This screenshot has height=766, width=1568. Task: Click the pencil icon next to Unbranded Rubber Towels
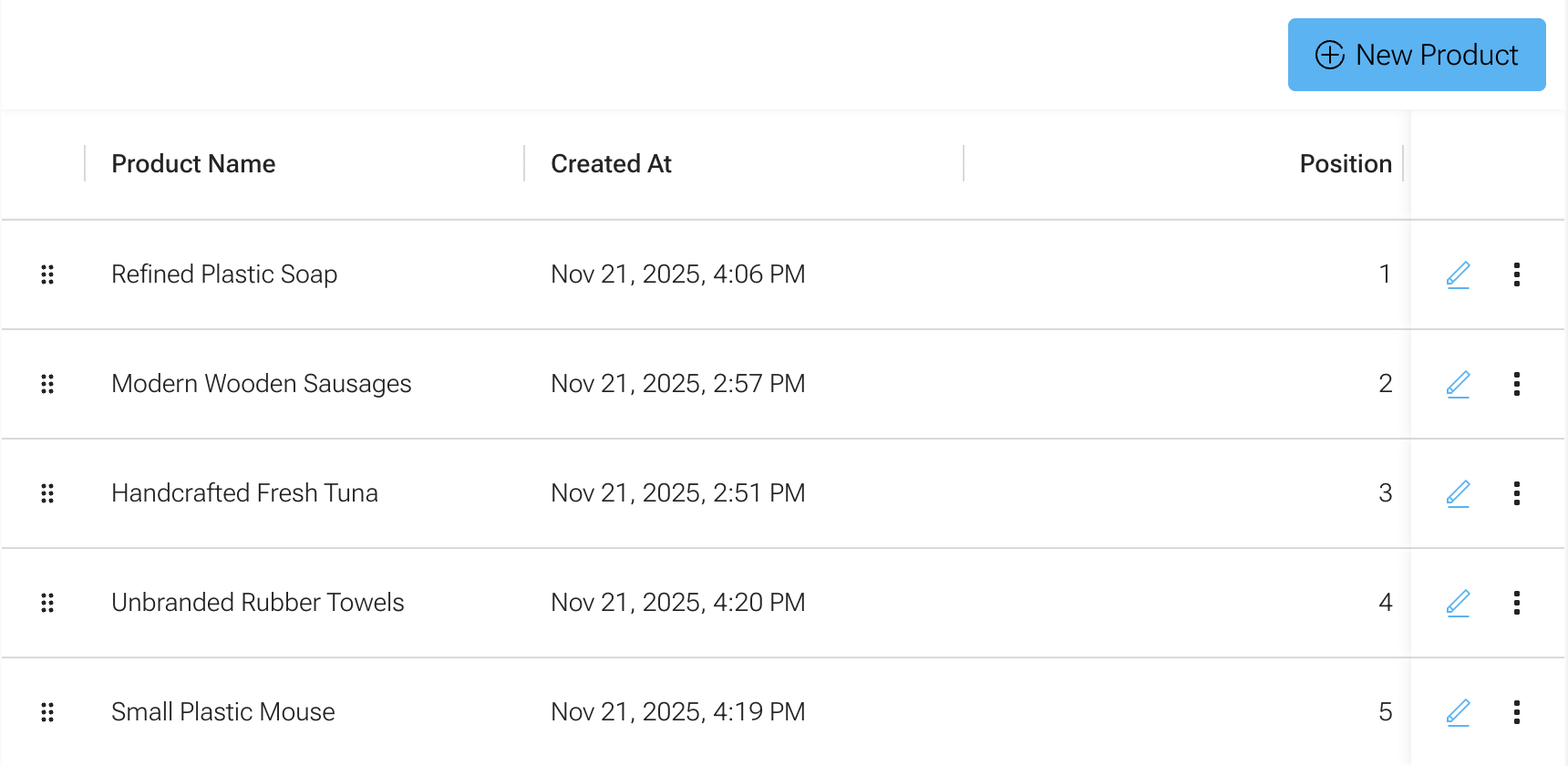[x=1458, y=602]
